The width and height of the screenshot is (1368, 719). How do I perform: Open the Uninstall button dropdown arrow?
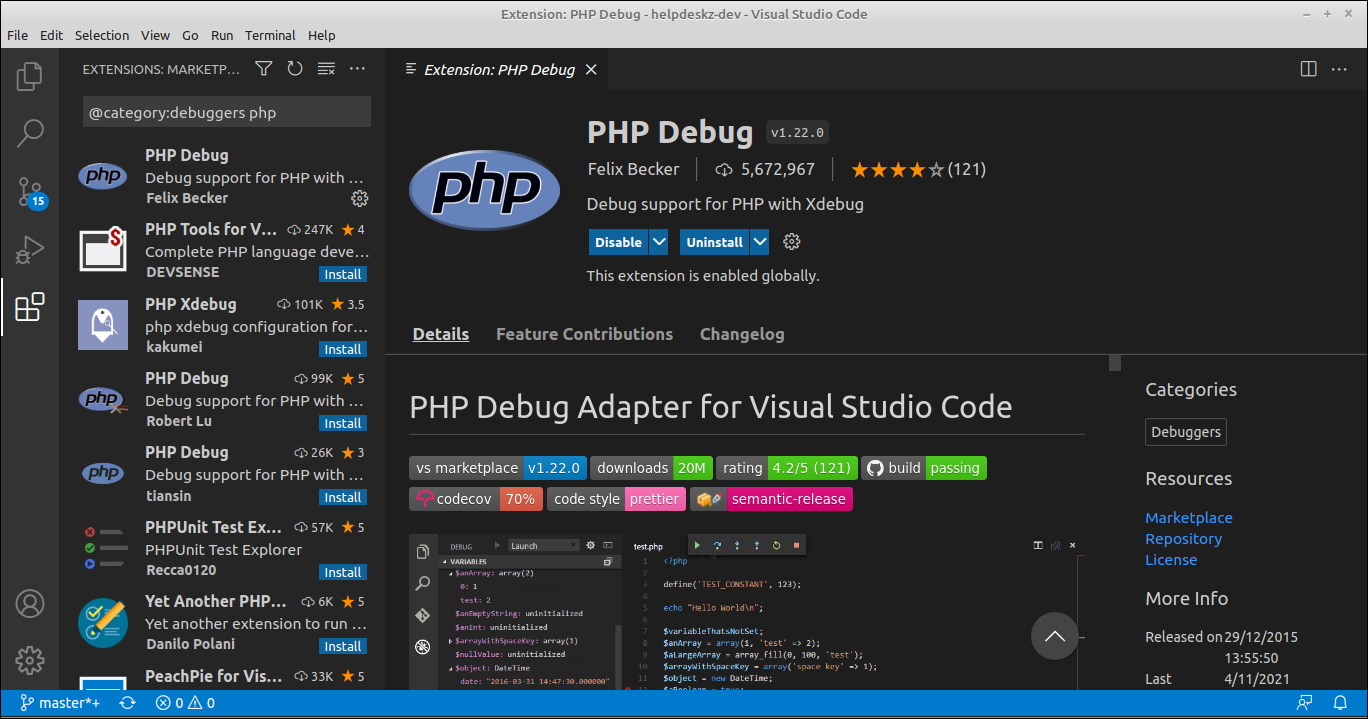tap(760, 241)
